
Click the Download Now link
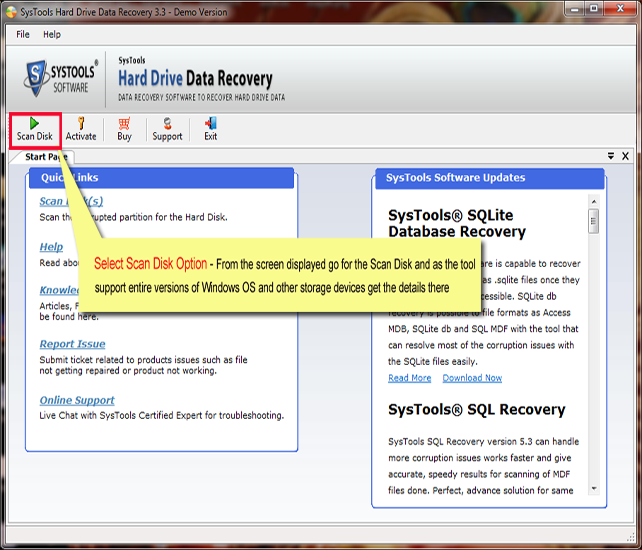[x=472, y=378]
